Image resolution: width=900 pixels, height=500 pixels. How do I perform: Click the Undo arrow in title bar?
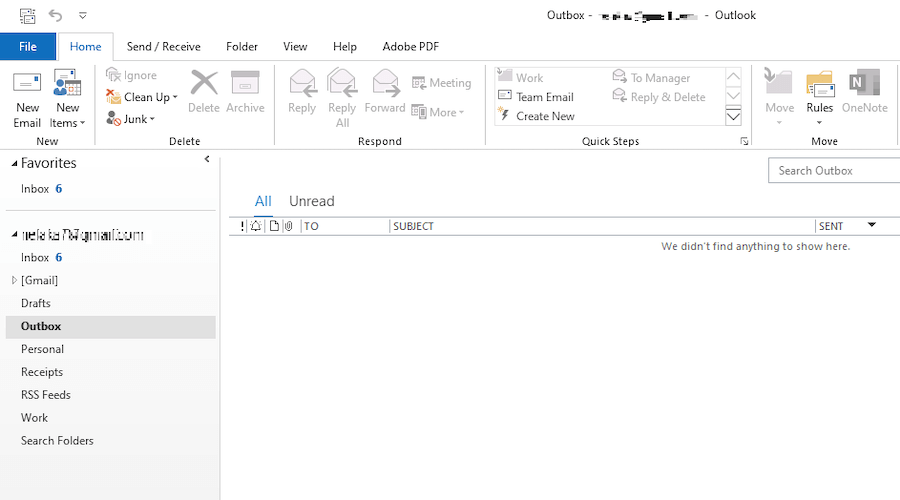[55, 15]
